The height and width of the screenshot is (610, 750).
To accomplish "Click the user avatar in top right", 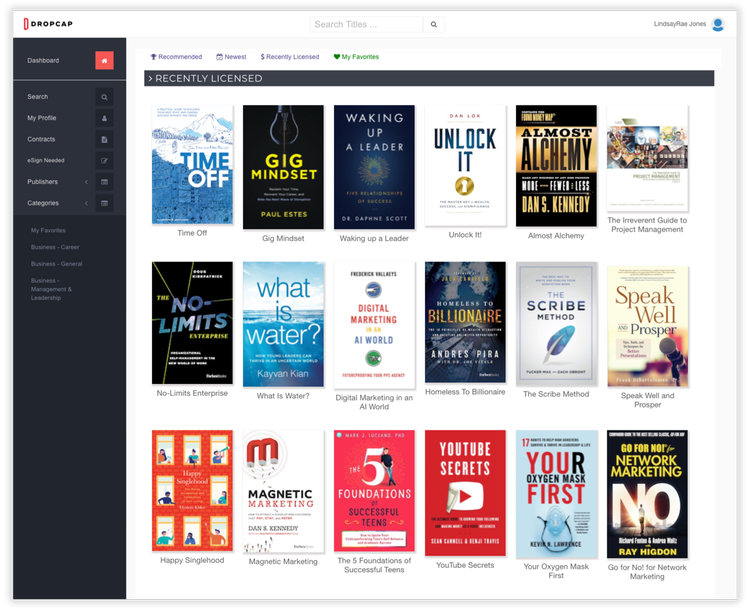I will [x=717, y=24].
